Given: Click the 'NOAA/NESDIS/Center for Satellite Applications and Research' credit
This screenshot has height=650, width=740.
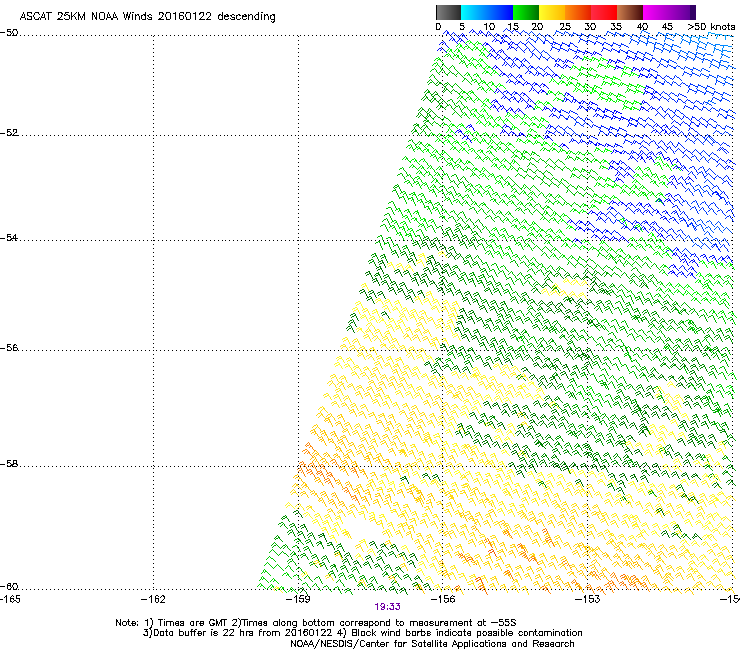Looking at the screenshot, I should (x=432, y=644).
